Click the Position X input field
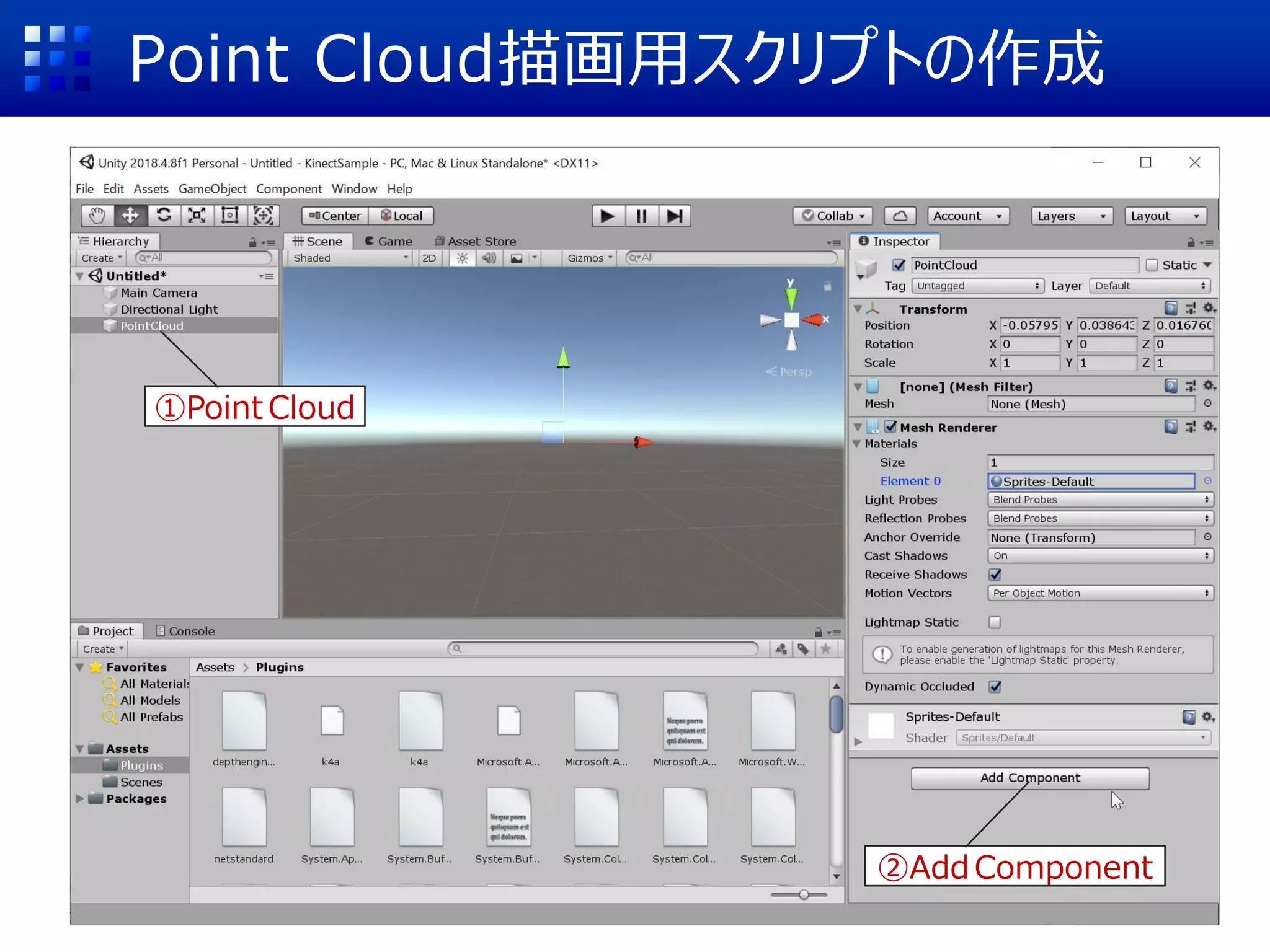Image resolution: width=1270 pixels, height=952 pixels. (x=1030, y=325)
